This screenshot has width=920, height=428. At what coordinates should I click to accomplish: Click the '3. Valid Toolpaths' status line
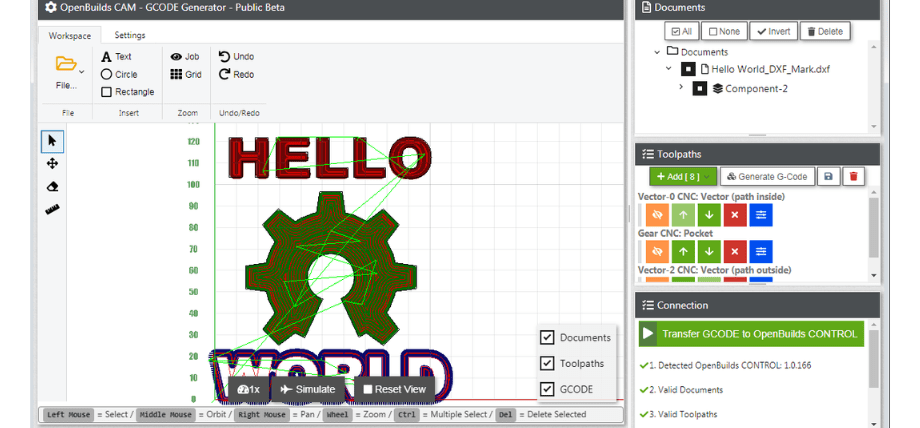click(x=683, y=414)
